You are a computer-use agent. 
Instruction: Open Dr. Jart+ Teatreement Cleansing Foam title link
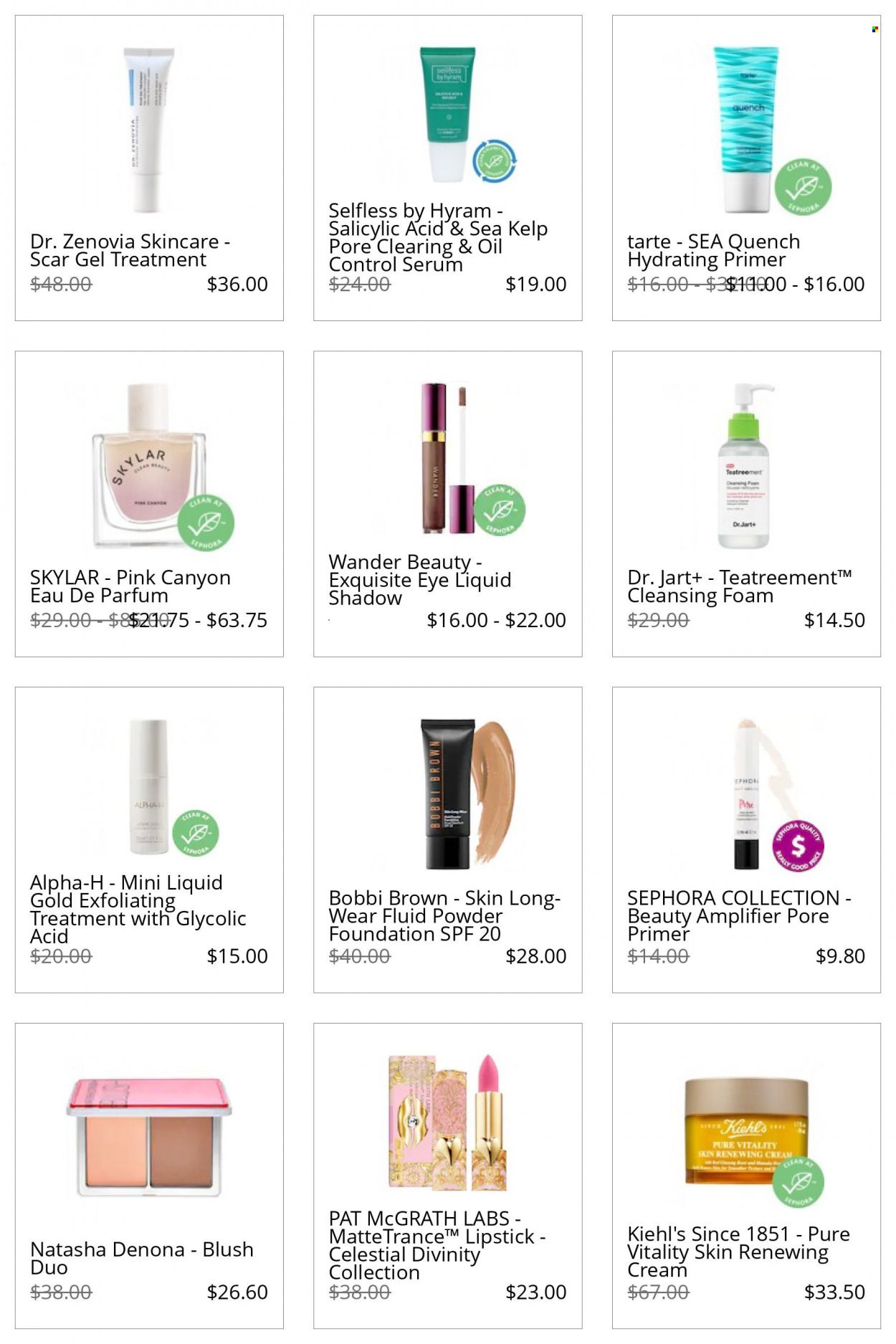[739, 586]
